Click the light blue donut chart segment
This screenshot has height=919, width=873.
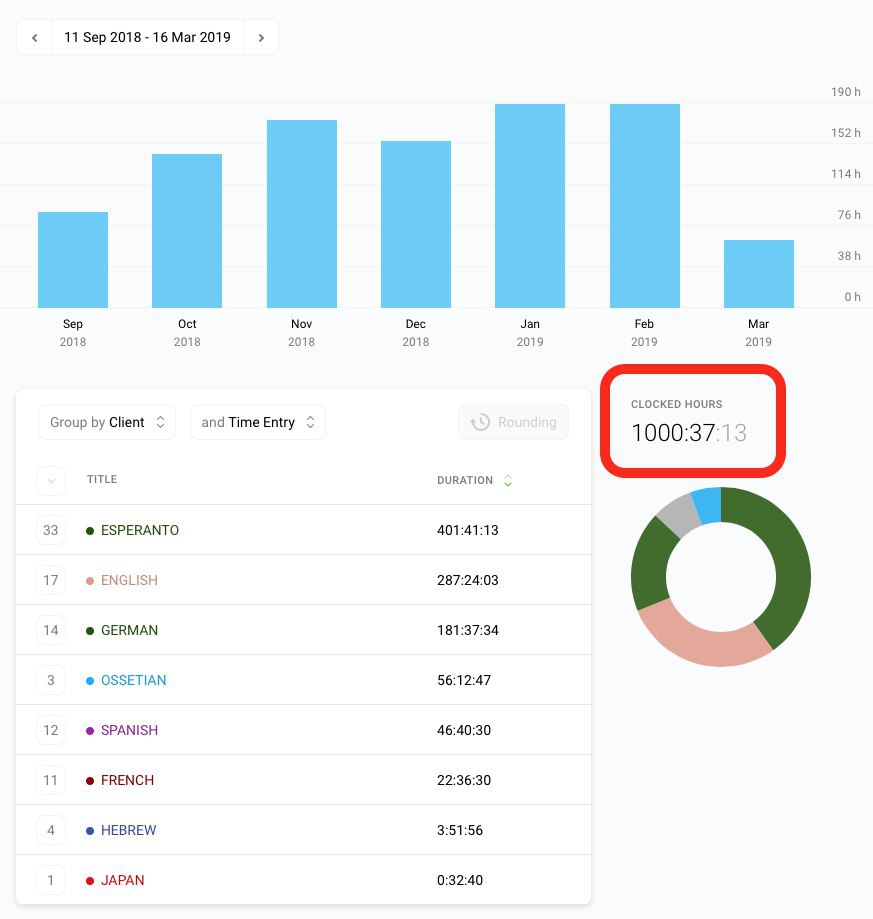click(x=708, y=506)
